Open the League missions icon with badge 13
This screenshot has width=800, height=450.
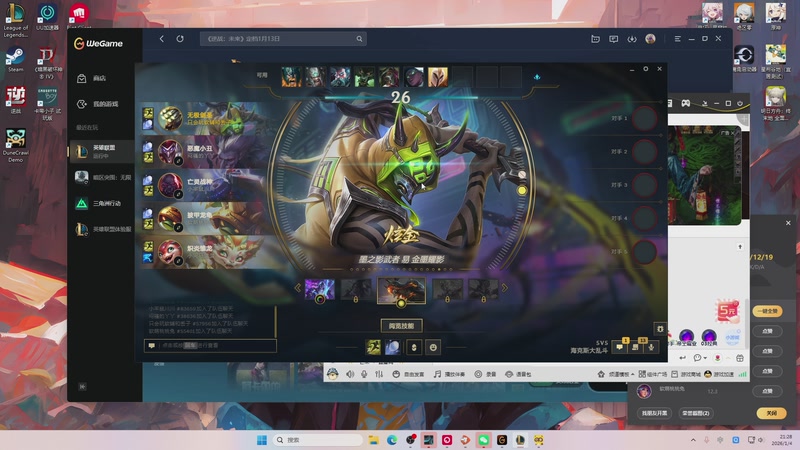pos(636,346)
